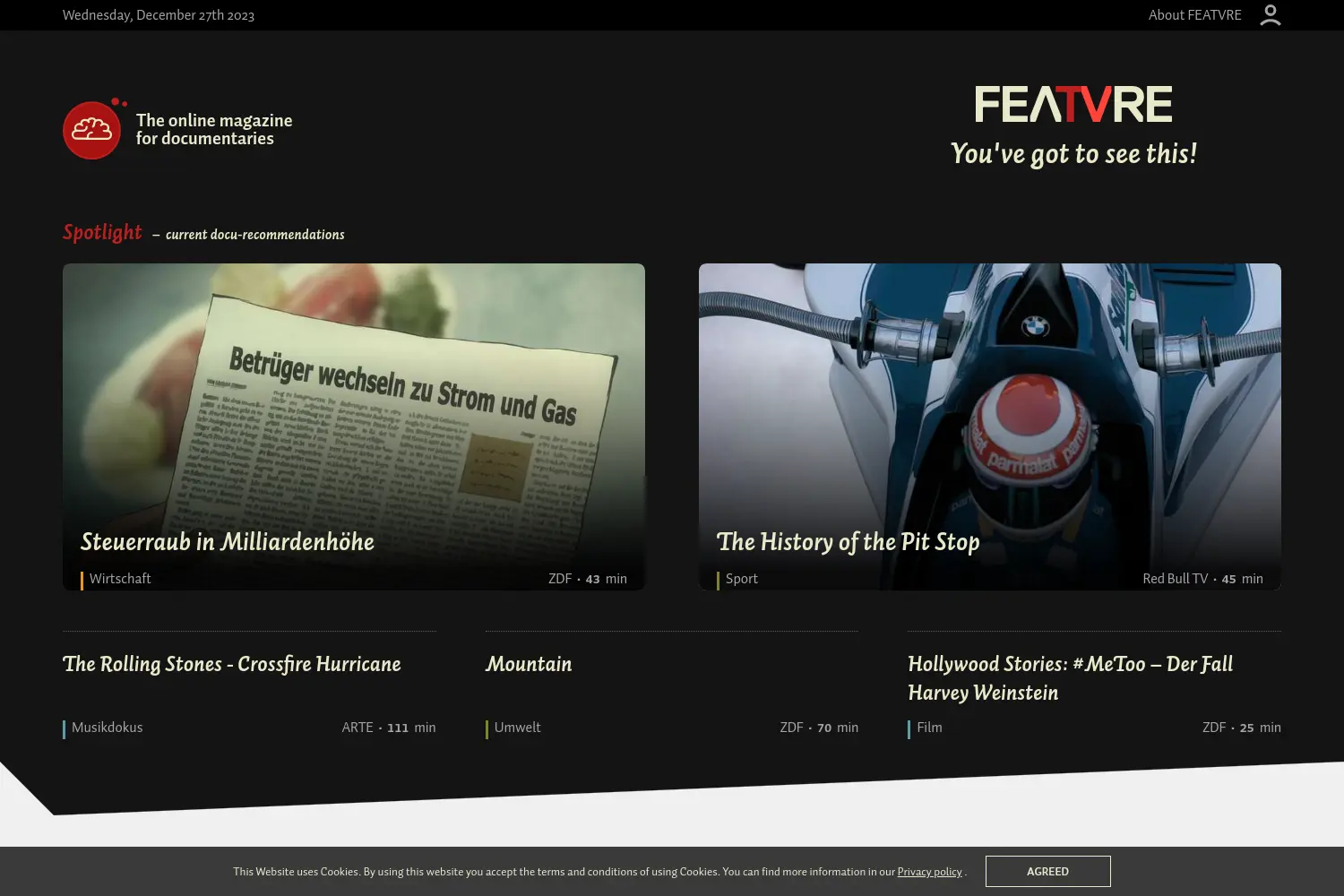1344x896 pixels.
Task: Select the Film category tag
Action: 930,728
